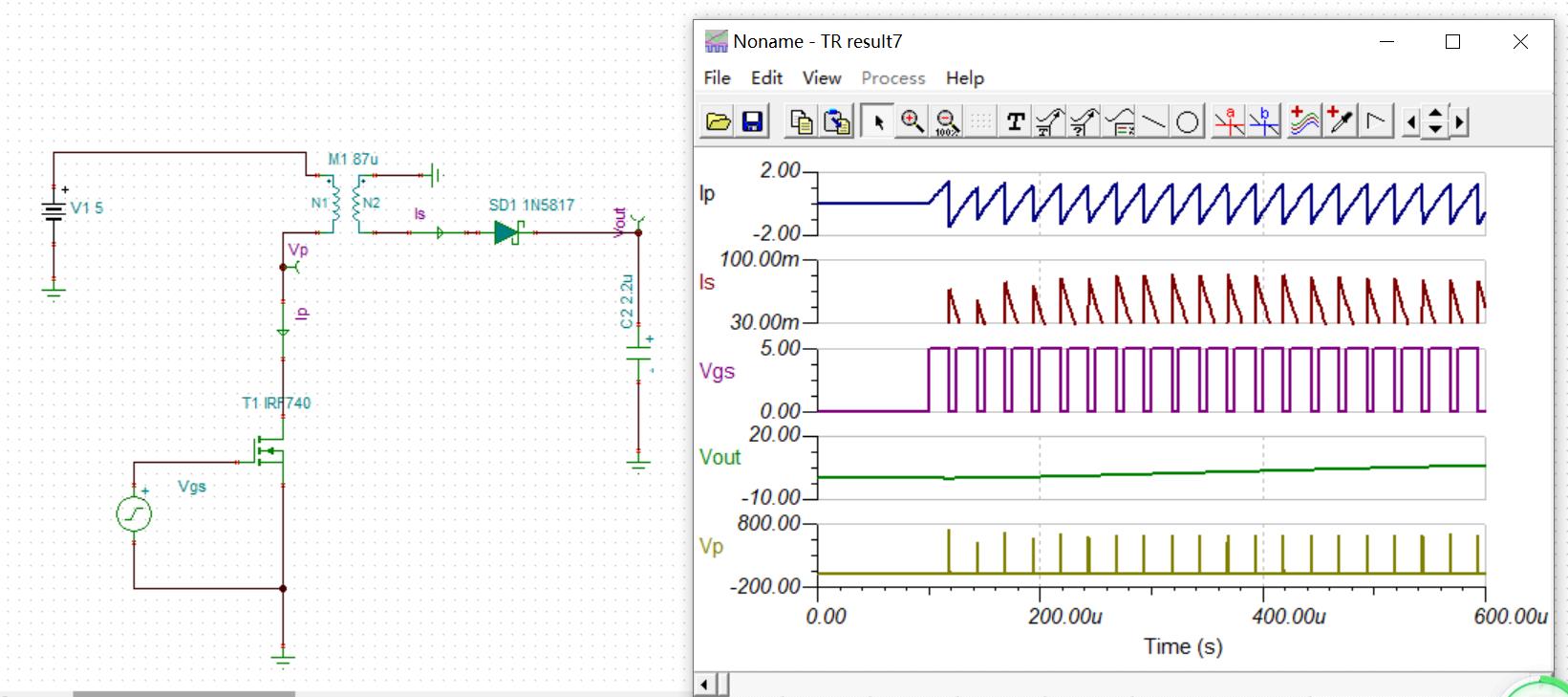Open the Help menu
Image resolution: width=1568 pixels, height=697 pixels.
965,77
